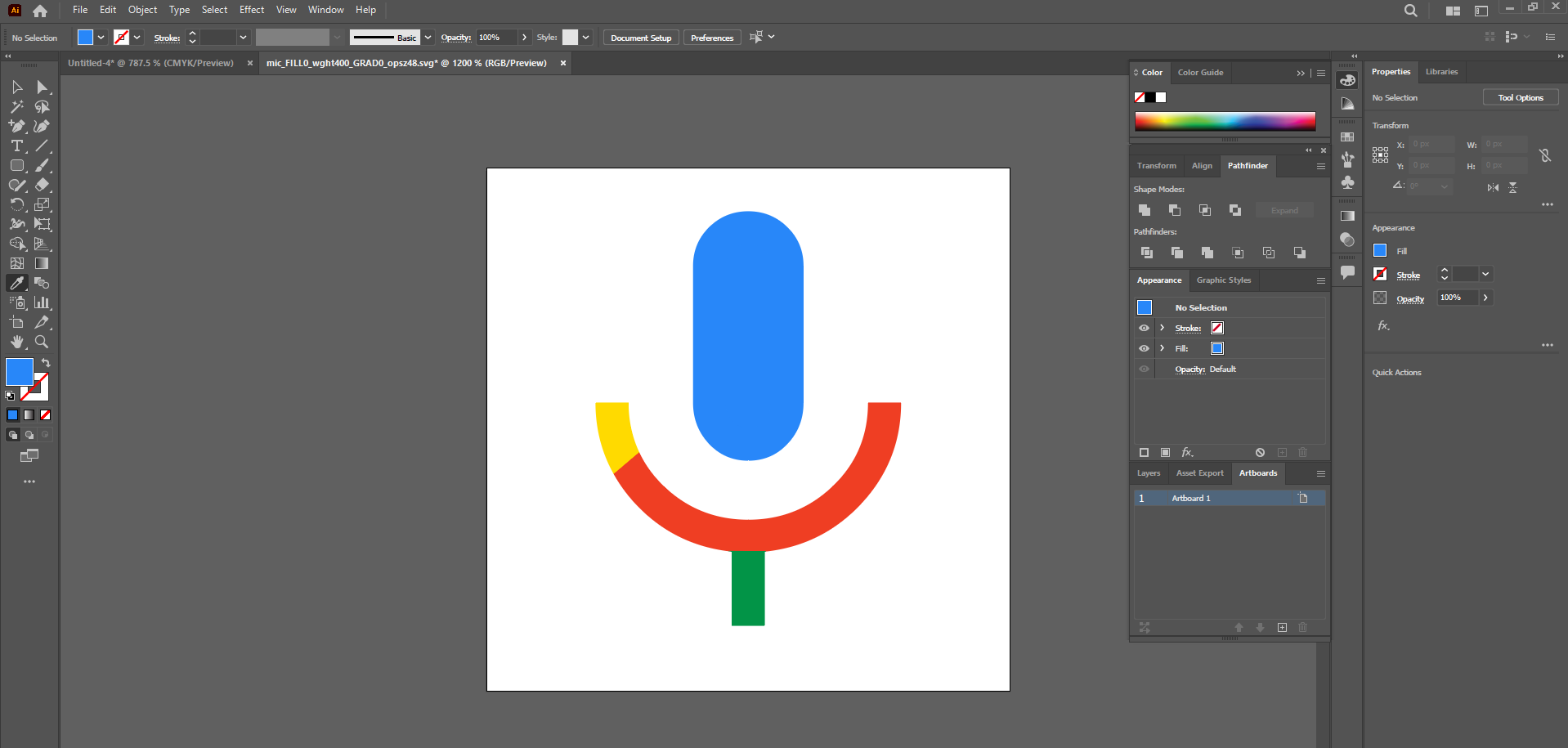Set color mode below fill swatch

(x=12, y=415)
